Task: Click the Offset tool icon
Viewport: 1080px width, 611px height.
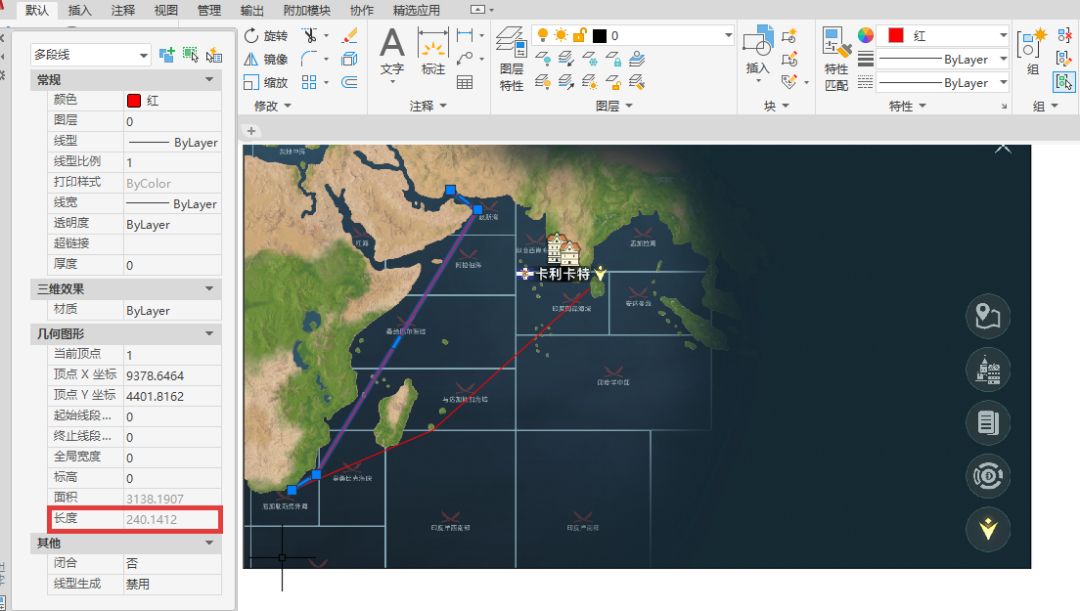Action: pyautogui.click(x=350, y=83)
